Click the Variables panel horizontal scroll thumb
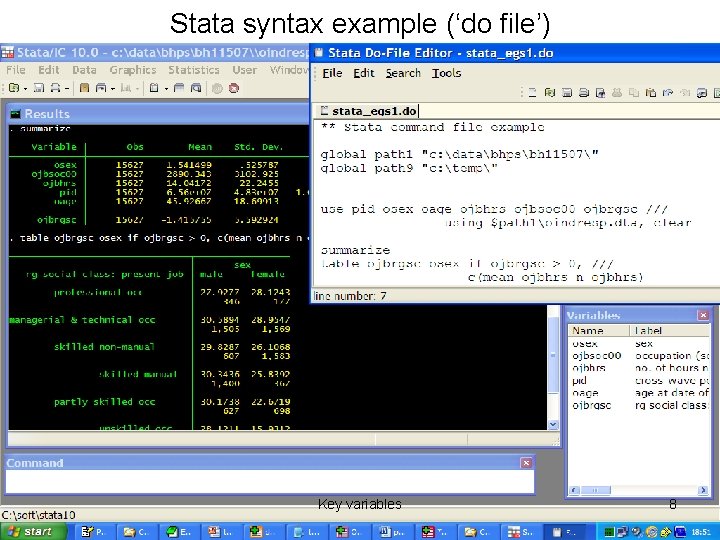720x540 pixels. click(595, 490)
